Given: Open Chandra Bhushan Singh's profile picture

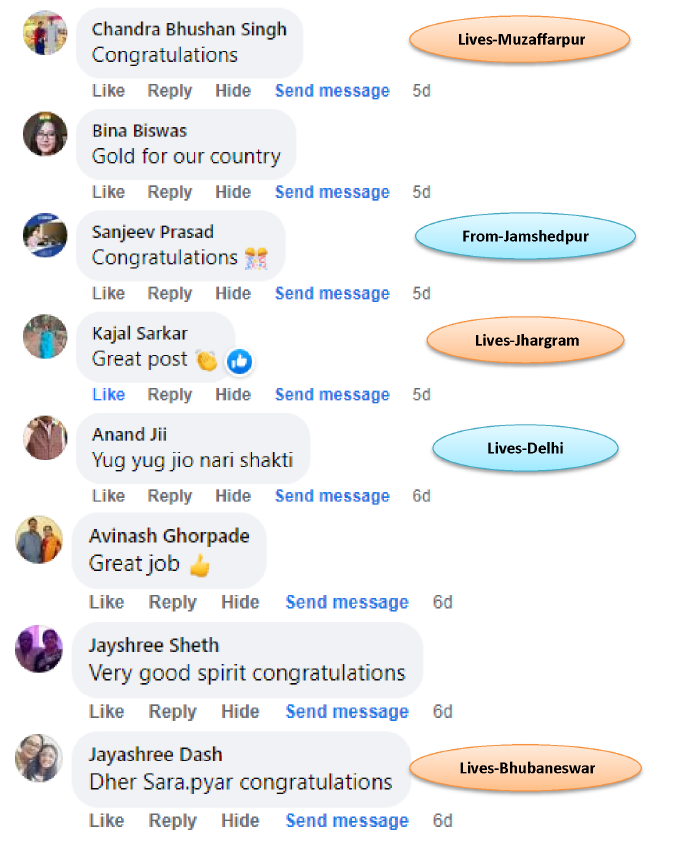Looking at the screenshot, I should click(45, 33).
